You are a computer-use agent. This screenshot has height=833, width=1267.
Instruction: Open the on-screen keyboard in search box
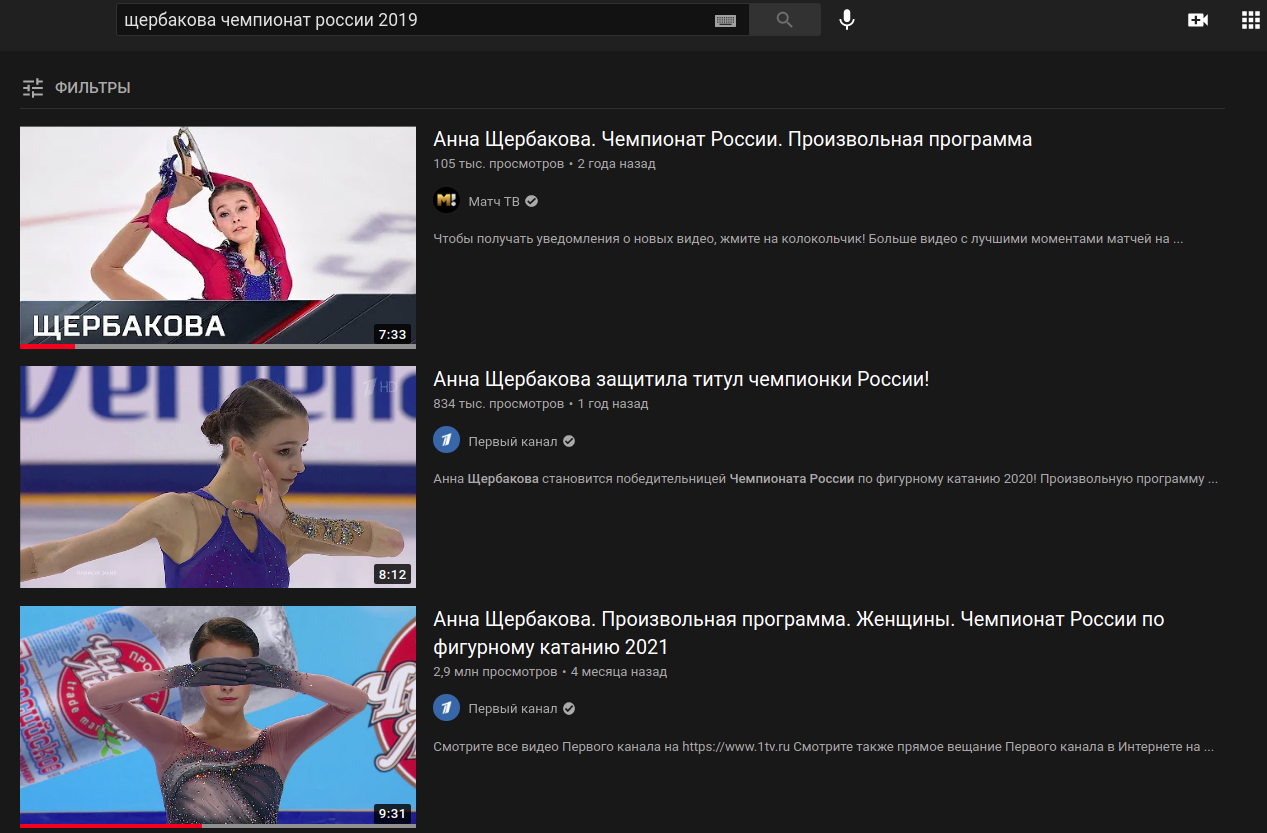tap(725, 20)
